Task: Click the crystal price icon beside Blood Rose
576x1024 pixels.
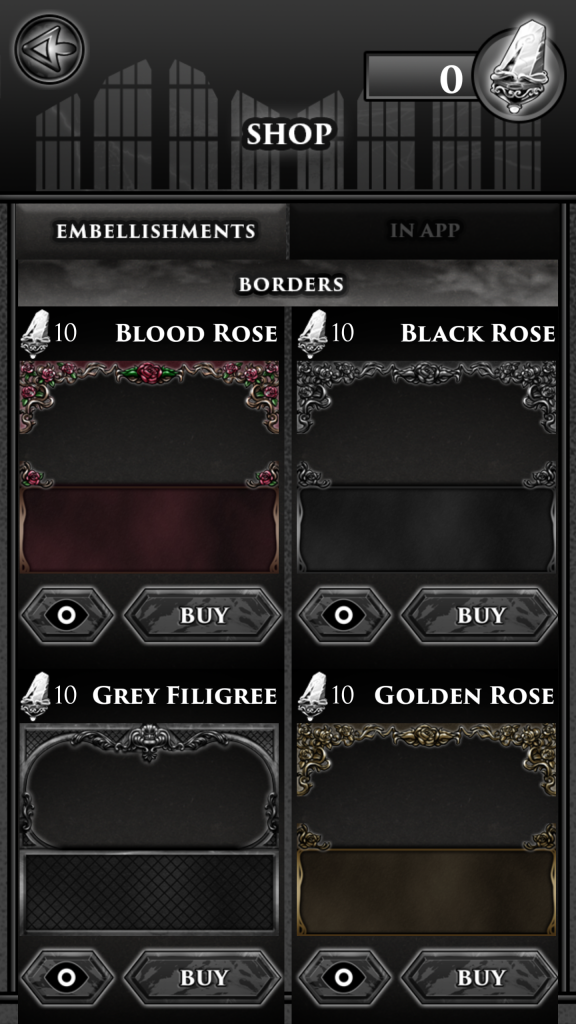Action: [36, 334]
